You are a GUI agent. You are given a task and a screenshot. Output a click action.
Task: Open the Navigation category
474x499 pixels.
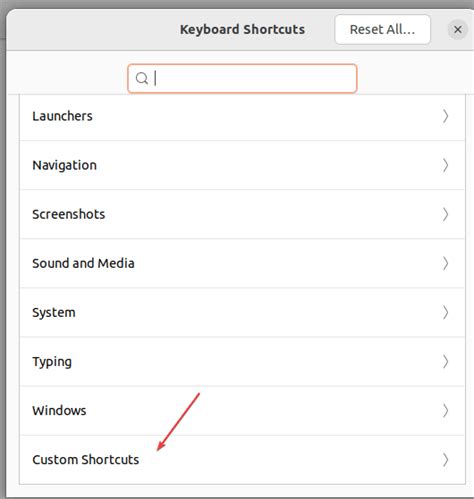pyautogui.click(x=242, y=165)
